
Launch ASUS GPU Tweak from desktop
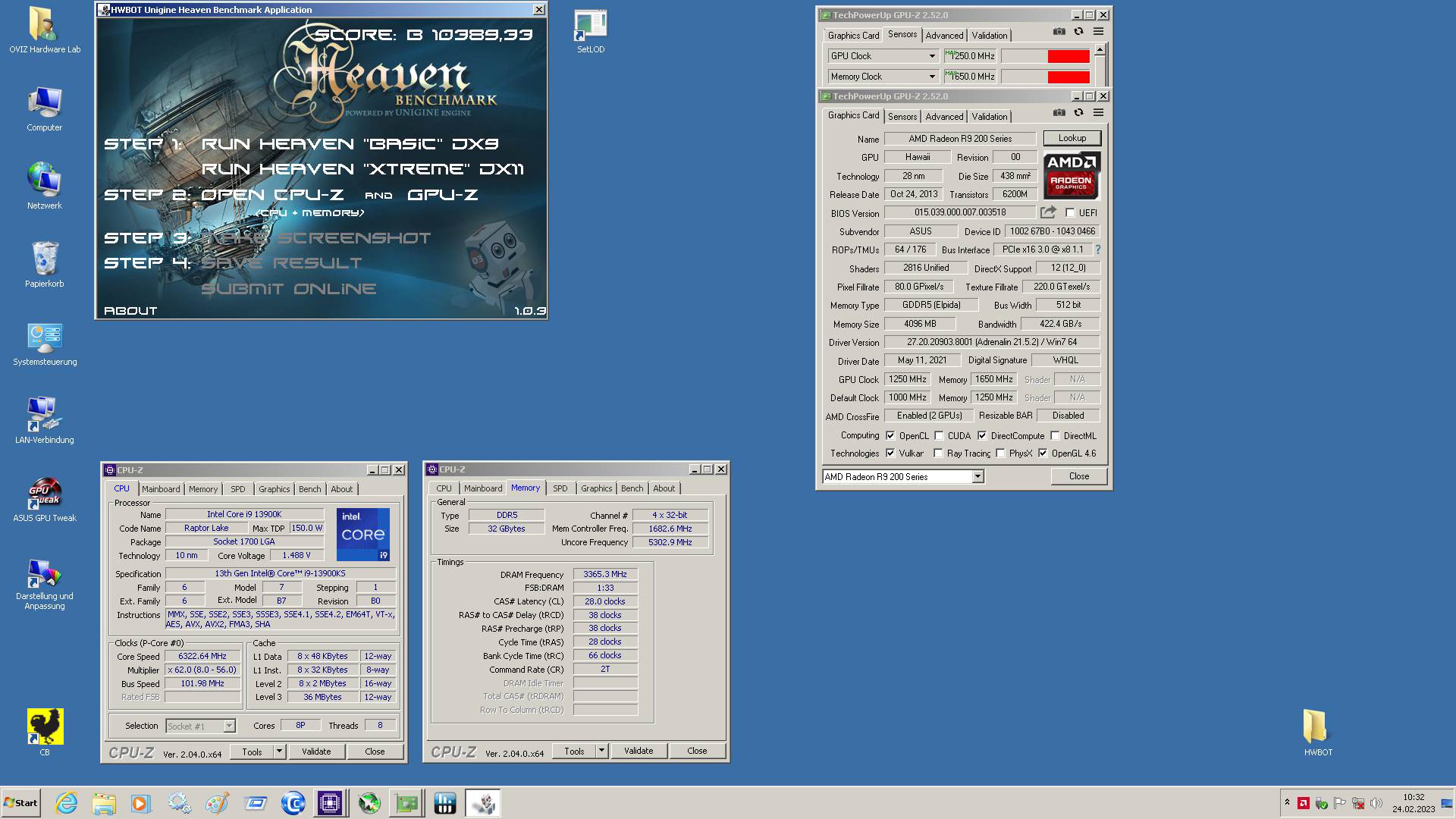coord(45,500)
